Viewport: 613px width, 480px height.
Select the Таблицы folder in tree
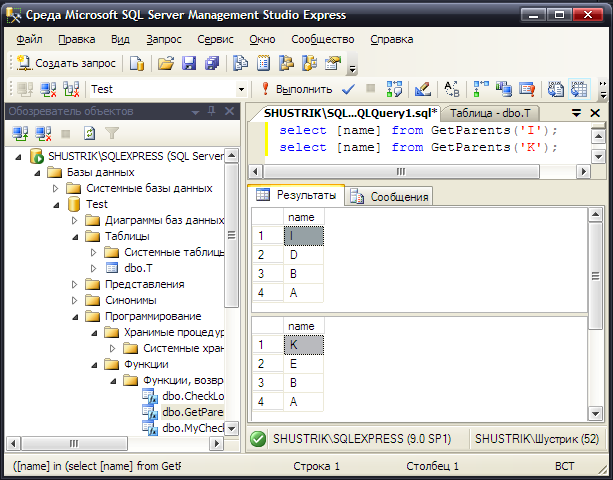[x=127, y=236]
